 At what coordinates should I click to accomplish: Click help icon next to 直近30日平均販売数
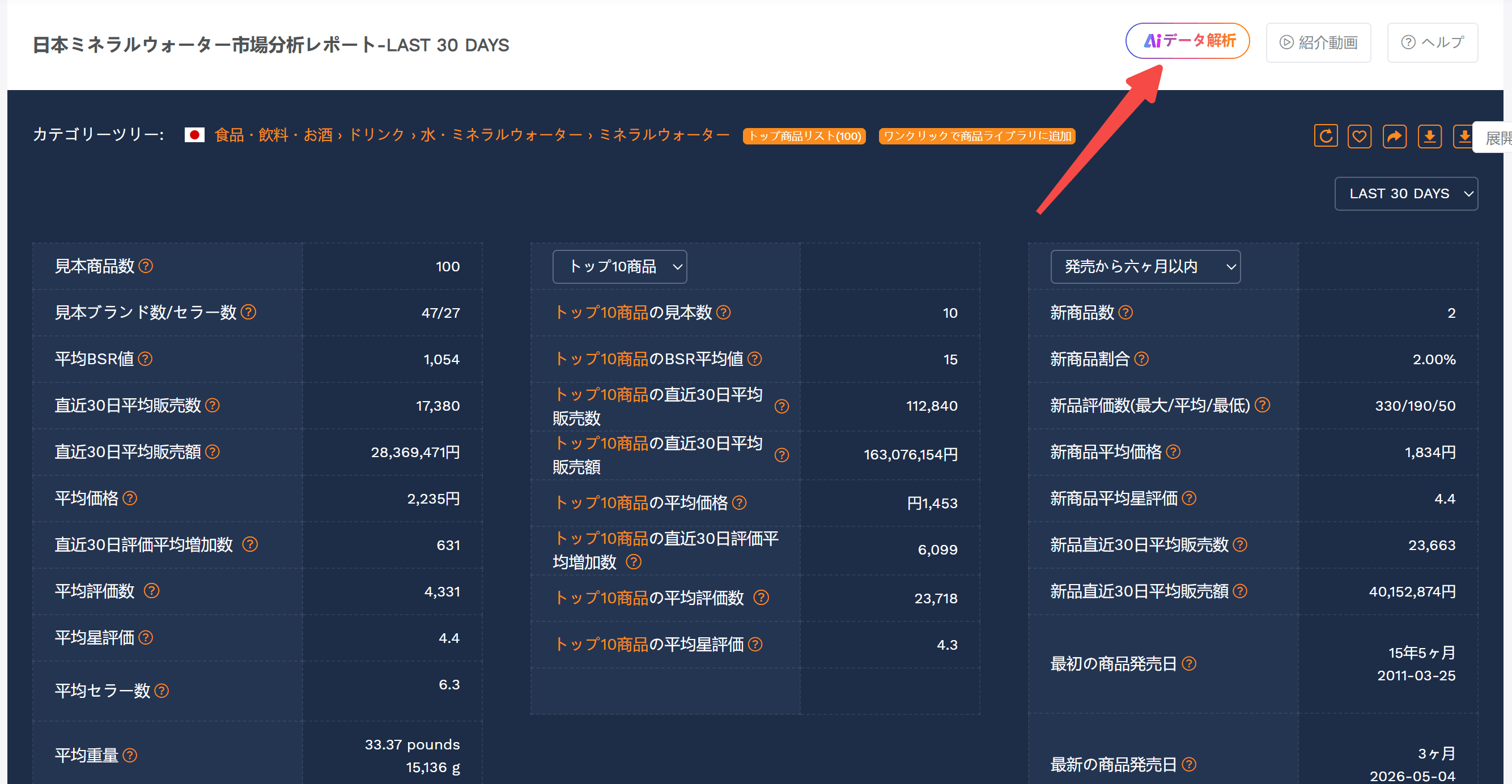click(213, 405)
